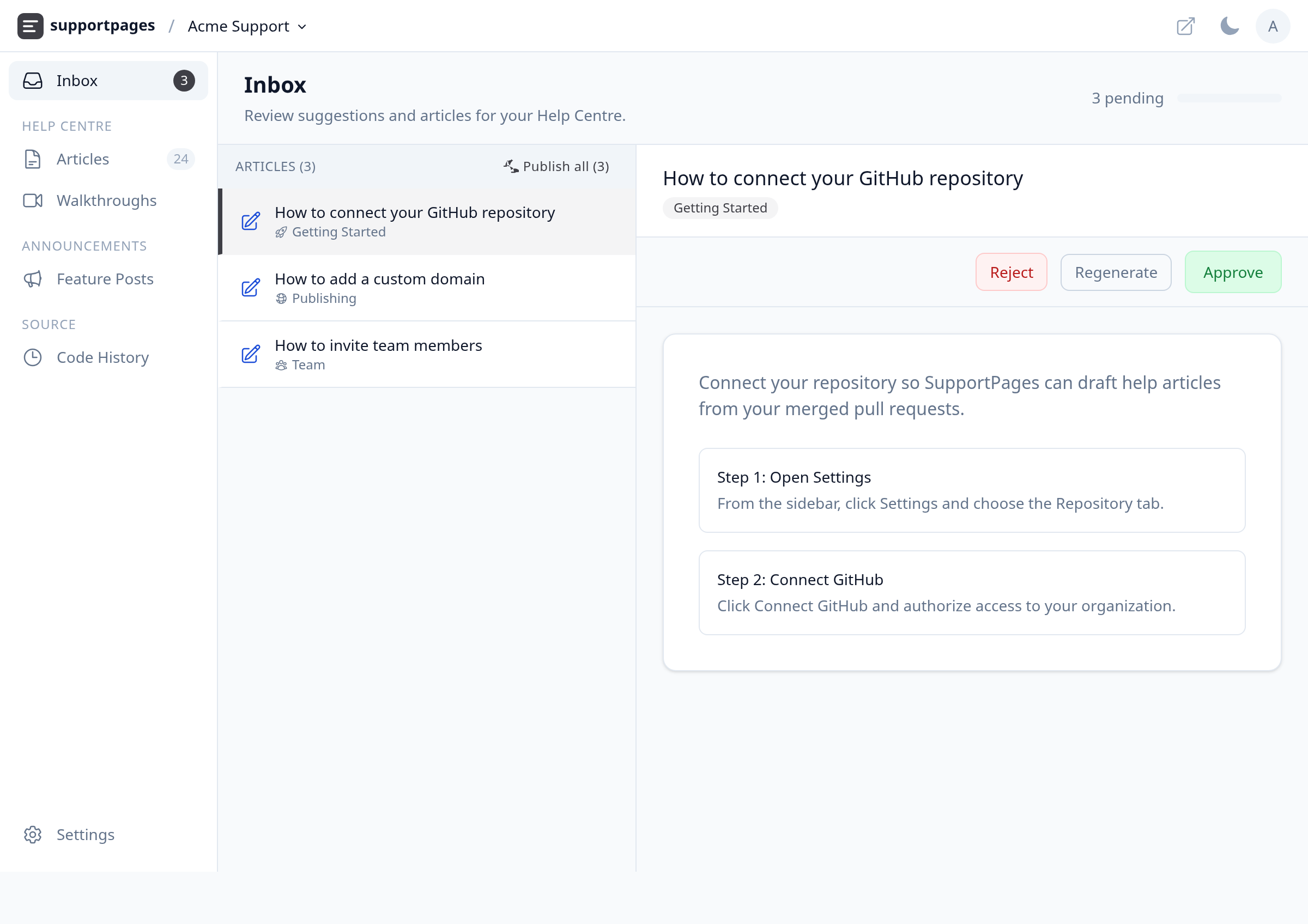This screenshot has width=1308, height=924.
Task: Click the pending progress bar
Action: [1229, 99]
